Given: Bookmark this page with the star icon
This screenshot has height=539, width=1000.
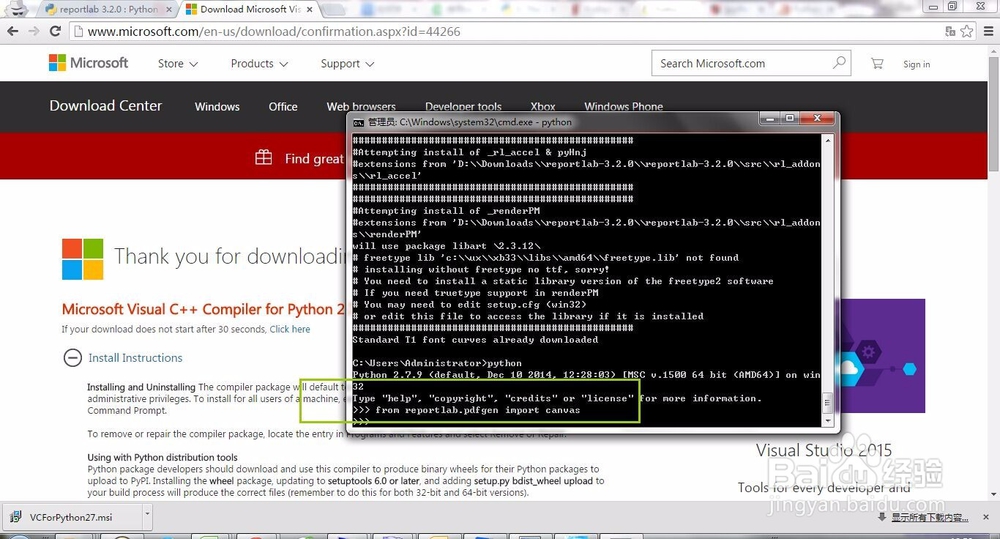Looking at the screenshot, I should 967,31.
